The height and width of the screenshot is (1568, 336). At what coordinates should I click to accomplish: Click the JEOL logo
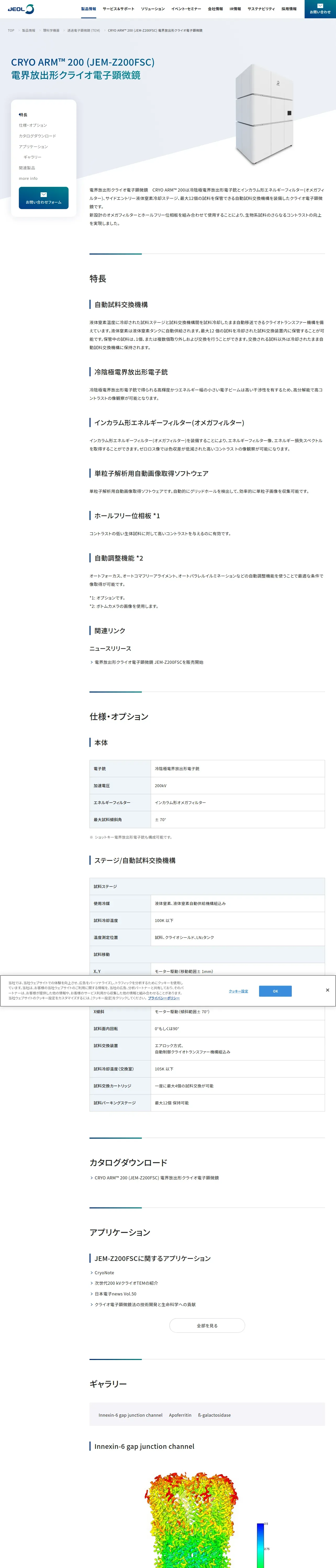[x=21, y=9]
